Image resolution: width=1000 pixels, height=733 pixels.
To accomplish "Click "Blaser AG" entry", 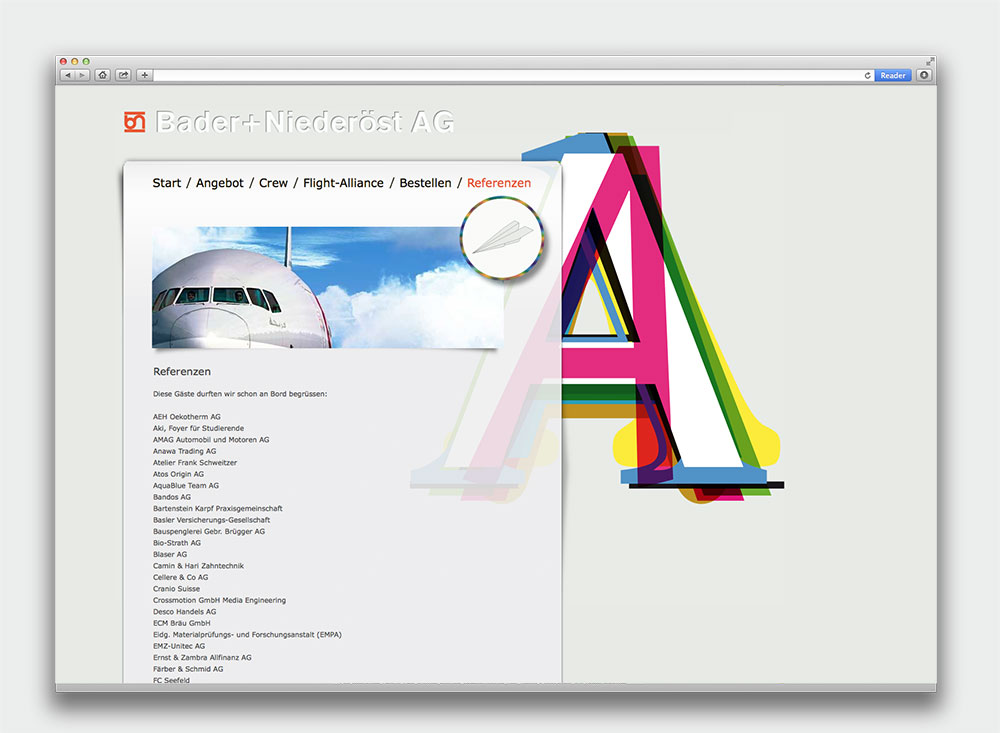I will tap(170, 554).
